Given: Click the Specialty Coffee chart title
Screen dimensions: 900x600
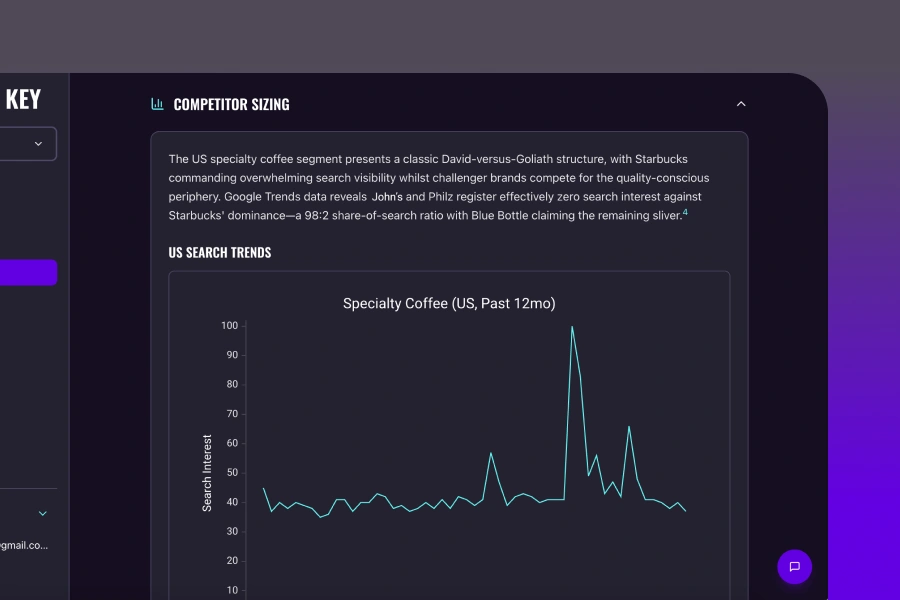Looking at the screenshot, I should 449,303.
